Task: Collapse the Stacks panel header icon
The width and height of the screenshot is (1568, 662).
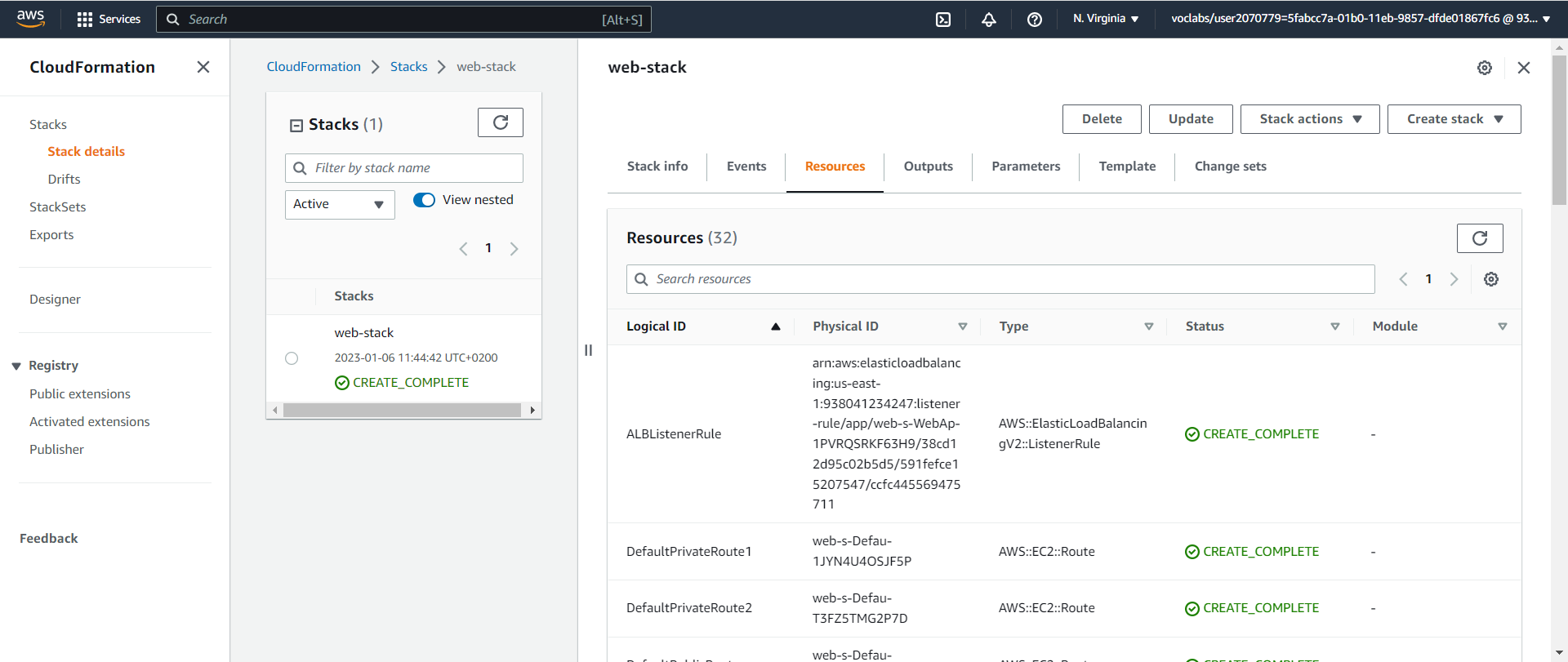Action: pos(296,125)
